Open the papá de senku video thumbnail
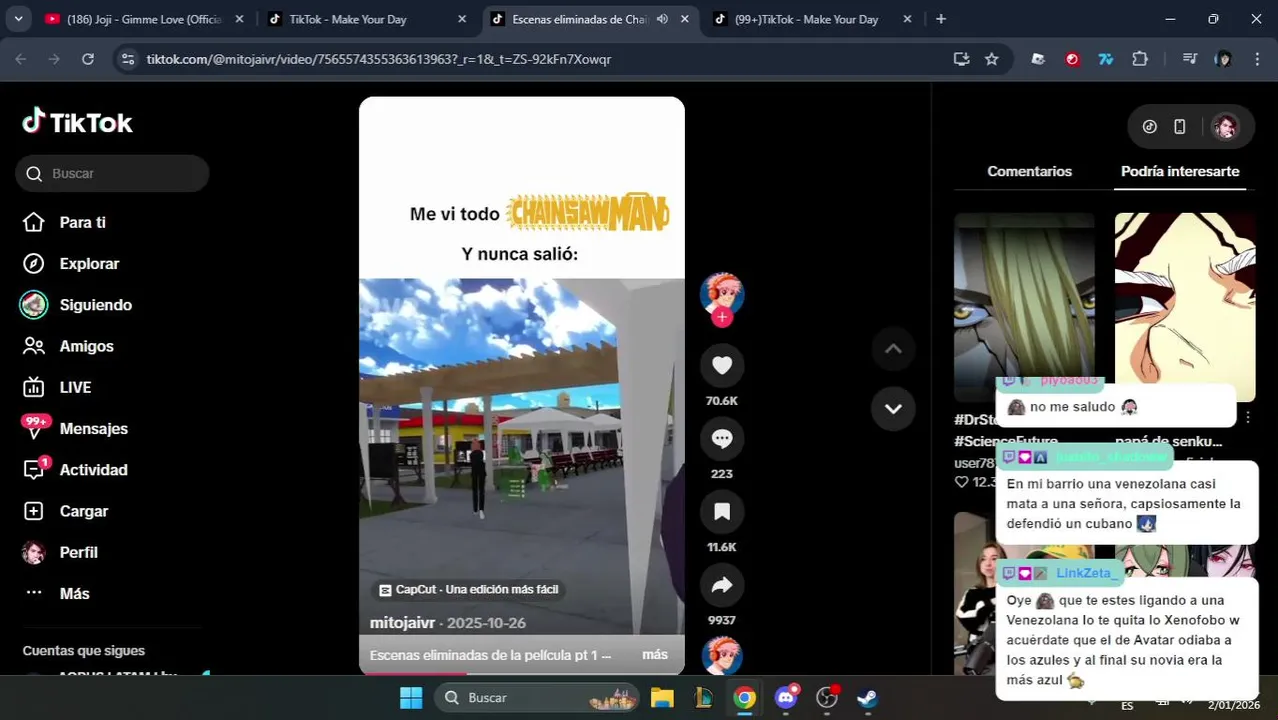This screenshot has width=1278, height=720. [x=1185, y=306]
